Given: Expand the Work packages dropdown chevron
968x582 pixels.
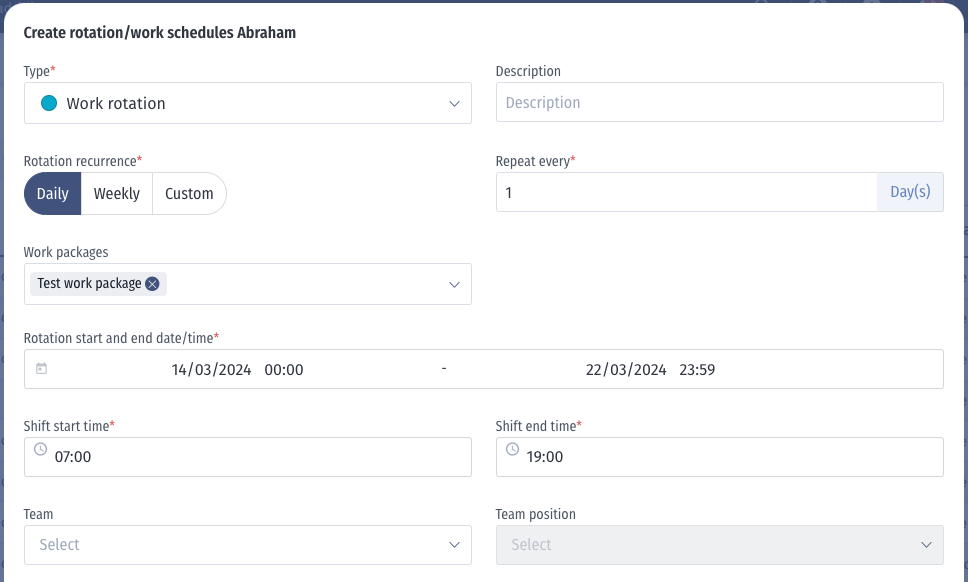Looking at the screenshot, I should [454, 285].
